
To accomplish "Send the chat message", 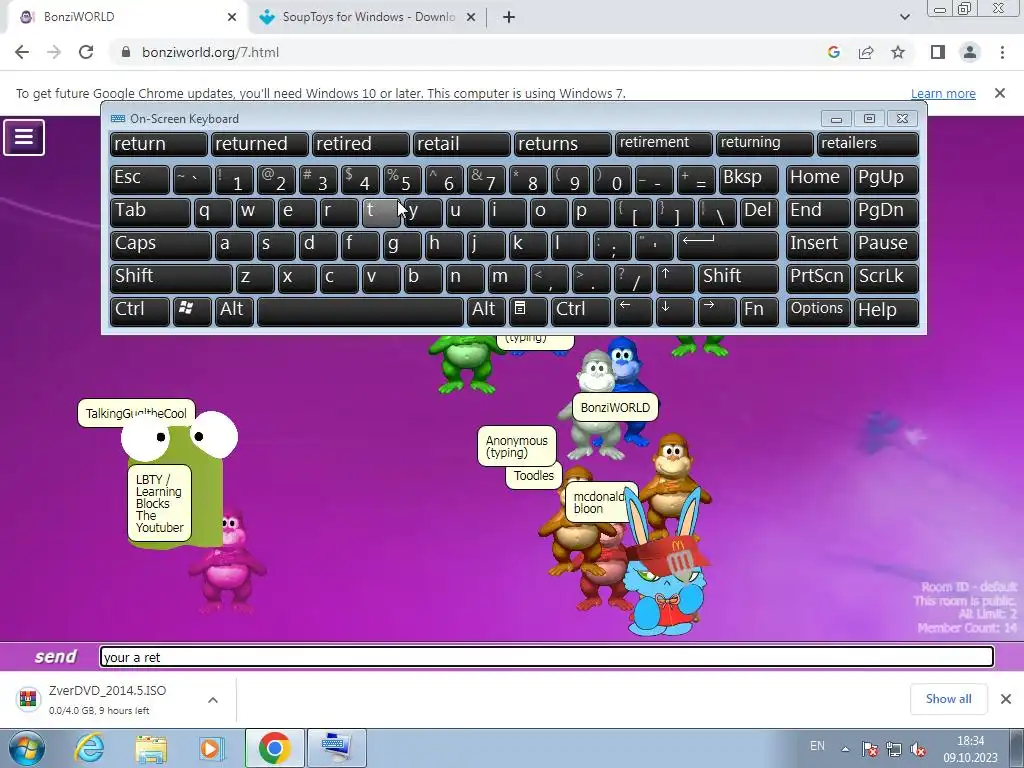I will pyautogui.click(x=56, y=656).
